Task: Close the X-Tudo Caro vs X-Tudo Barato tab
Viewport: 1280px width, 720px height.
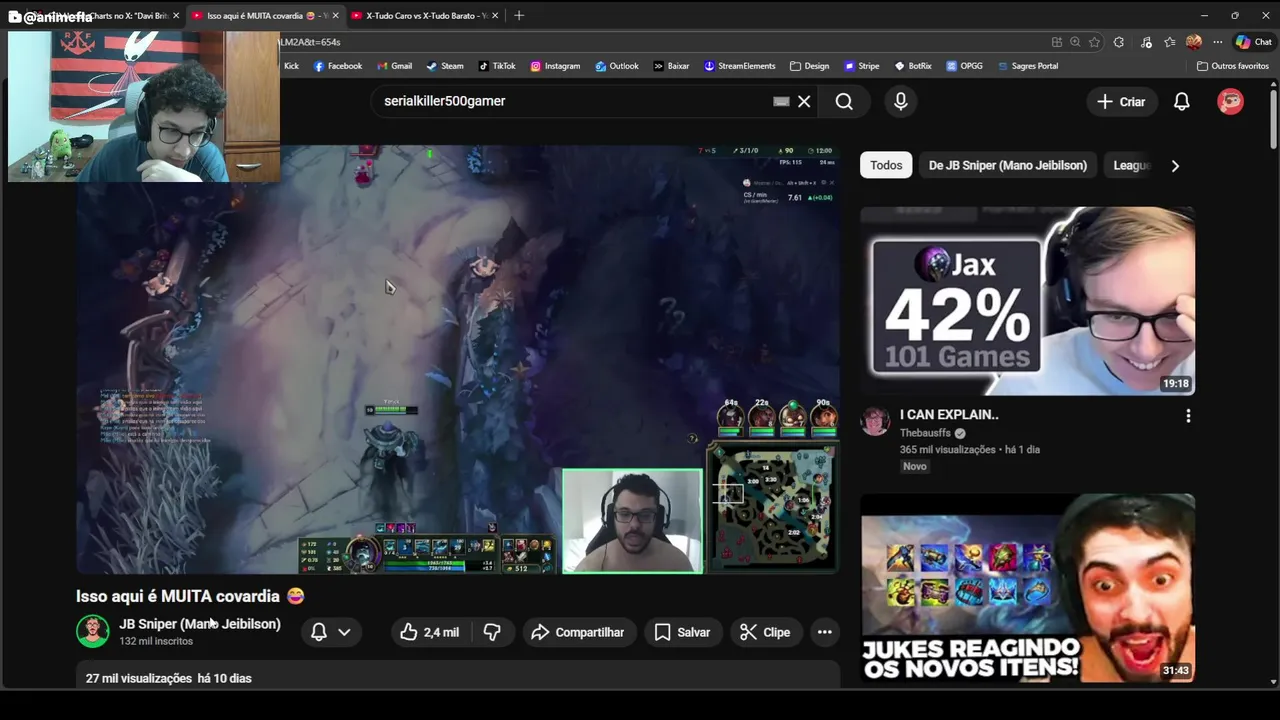Action: [495, 16]
